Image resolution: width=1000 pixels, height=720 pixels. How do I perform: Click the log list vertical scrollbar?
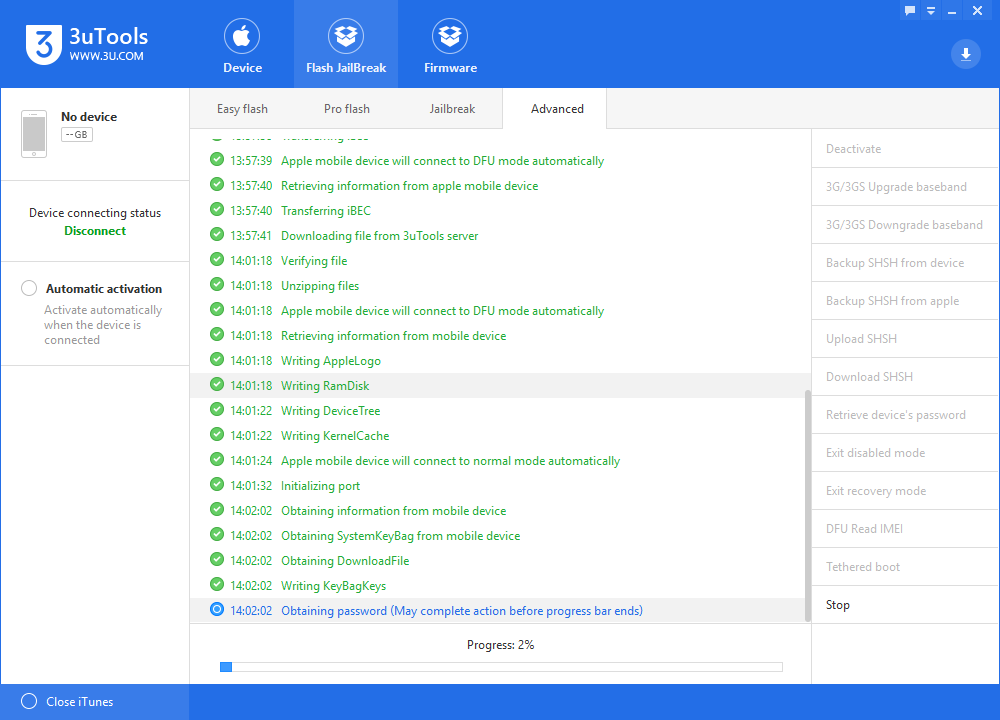pyautogui.click(x=807, y=500)
